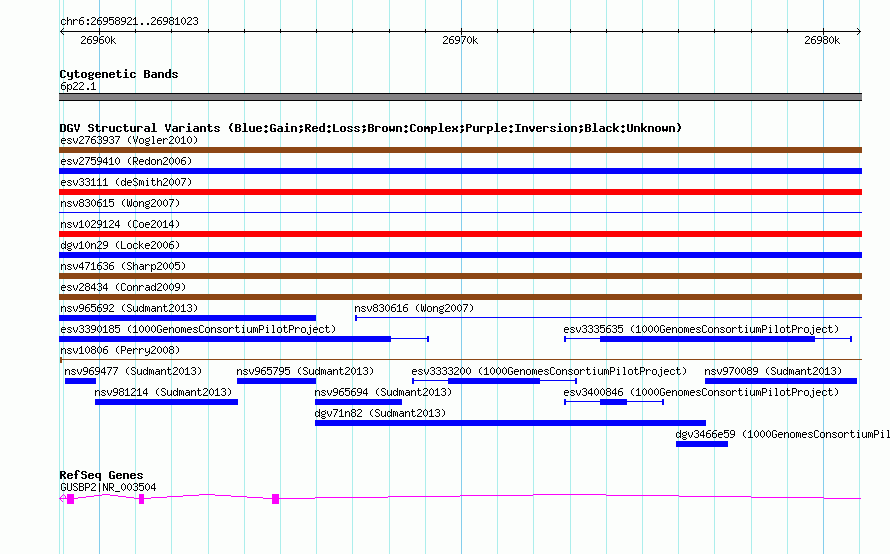Click the esv3390185 variant blue bar
Viewport: 890px width, 554px height.
[x=225, y=339]
